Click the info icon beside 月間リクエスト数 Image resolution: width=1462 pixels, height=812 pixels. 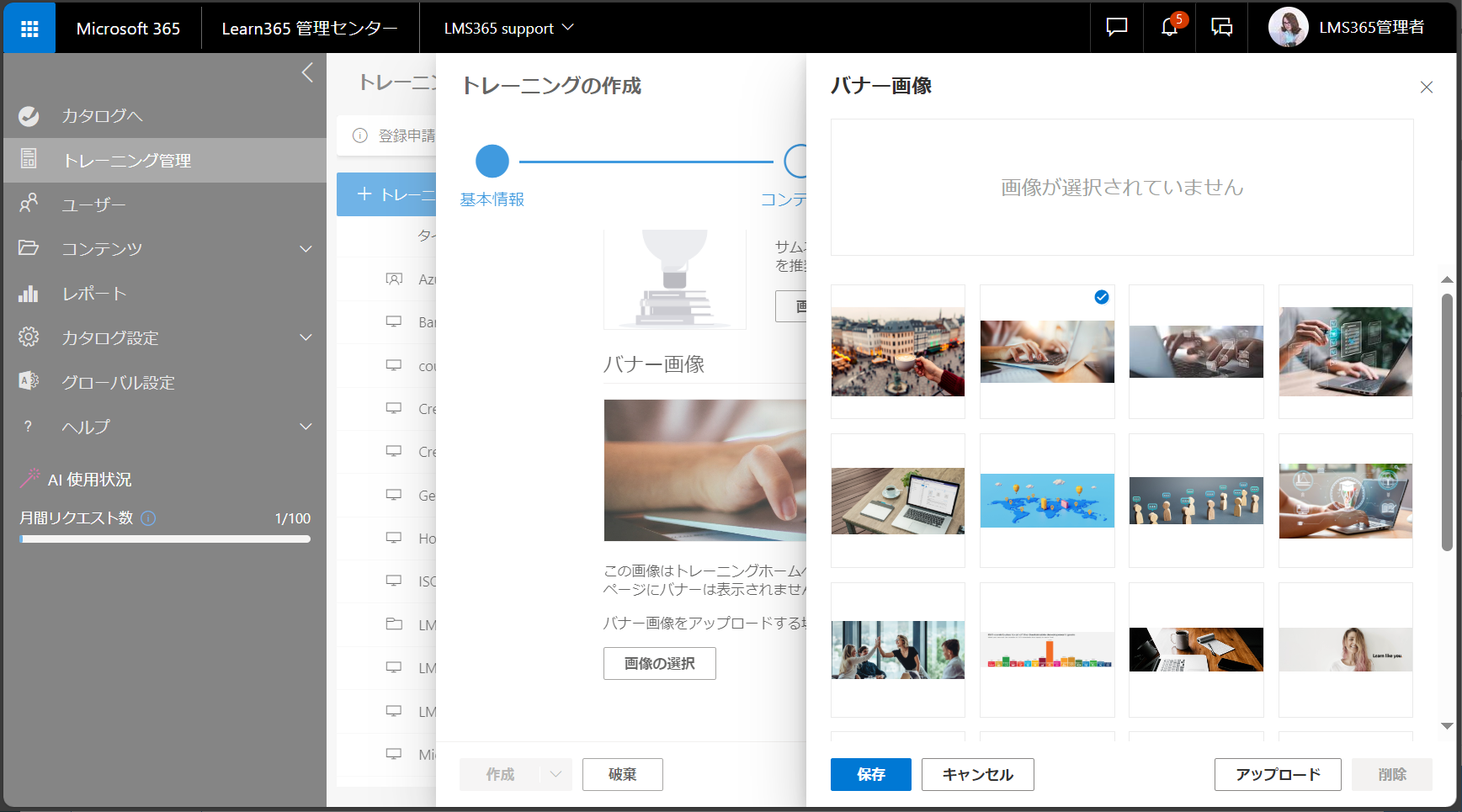point(149,518)
